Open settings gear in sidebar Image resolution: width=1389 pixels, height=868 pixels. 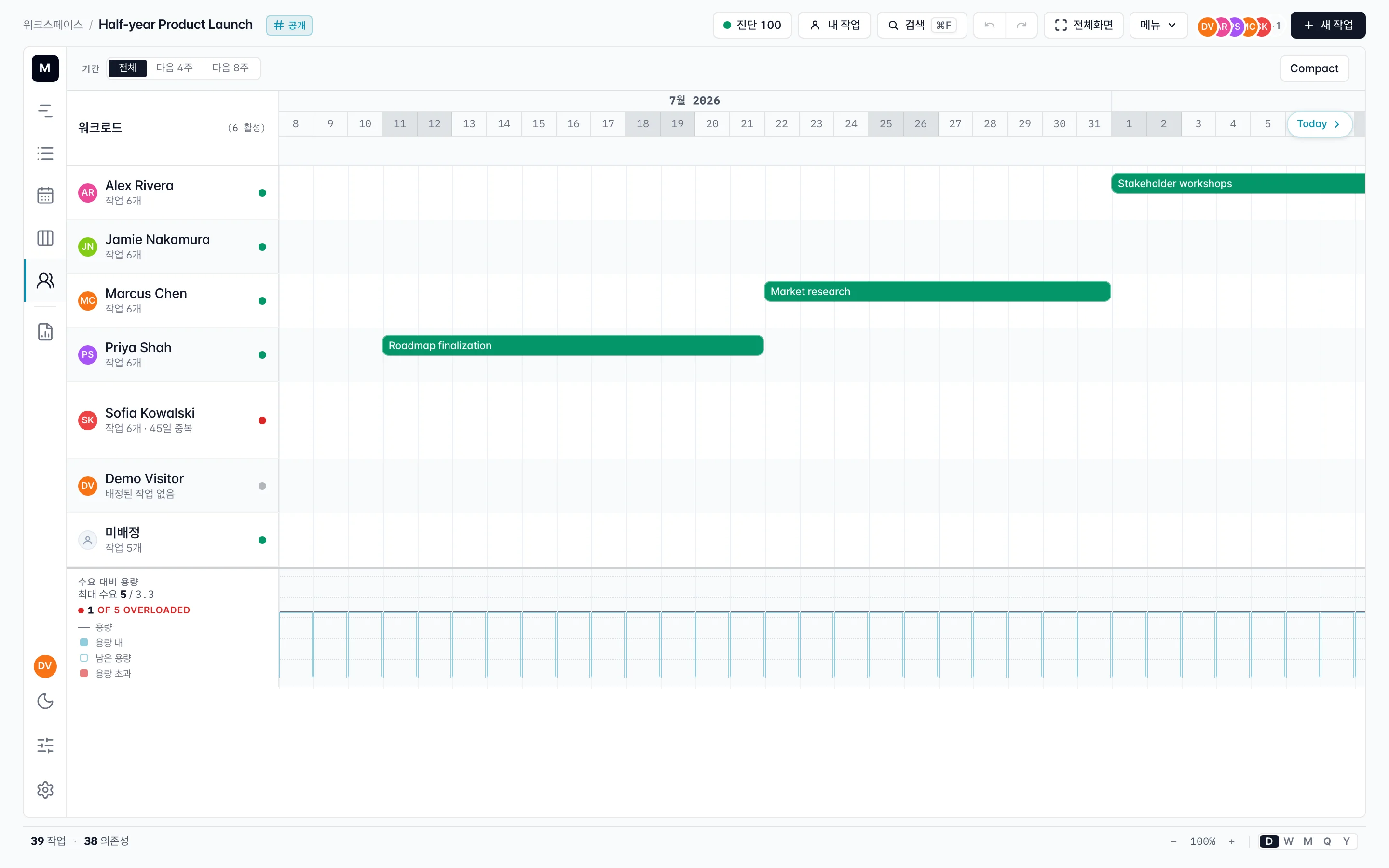tap(45, 790)
